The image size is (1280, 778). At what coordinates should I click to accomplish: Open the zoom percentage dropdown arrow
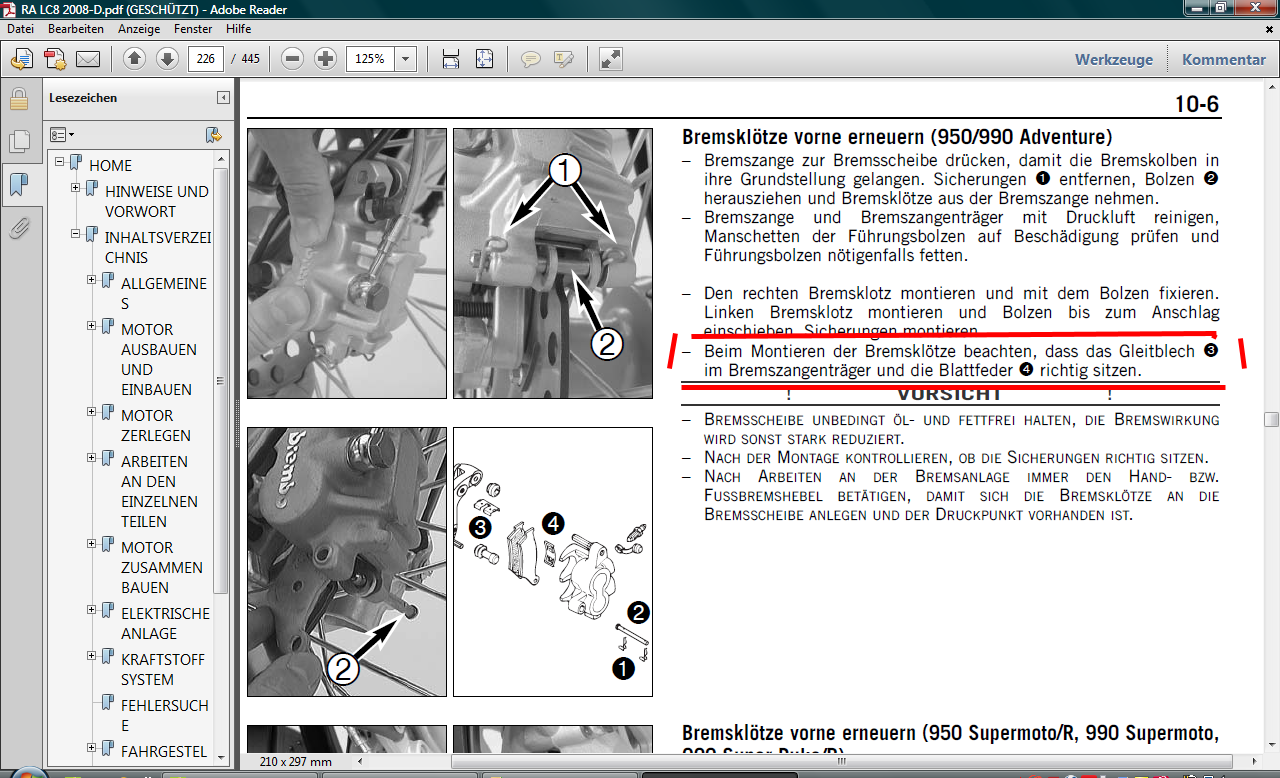coord(405,59)
